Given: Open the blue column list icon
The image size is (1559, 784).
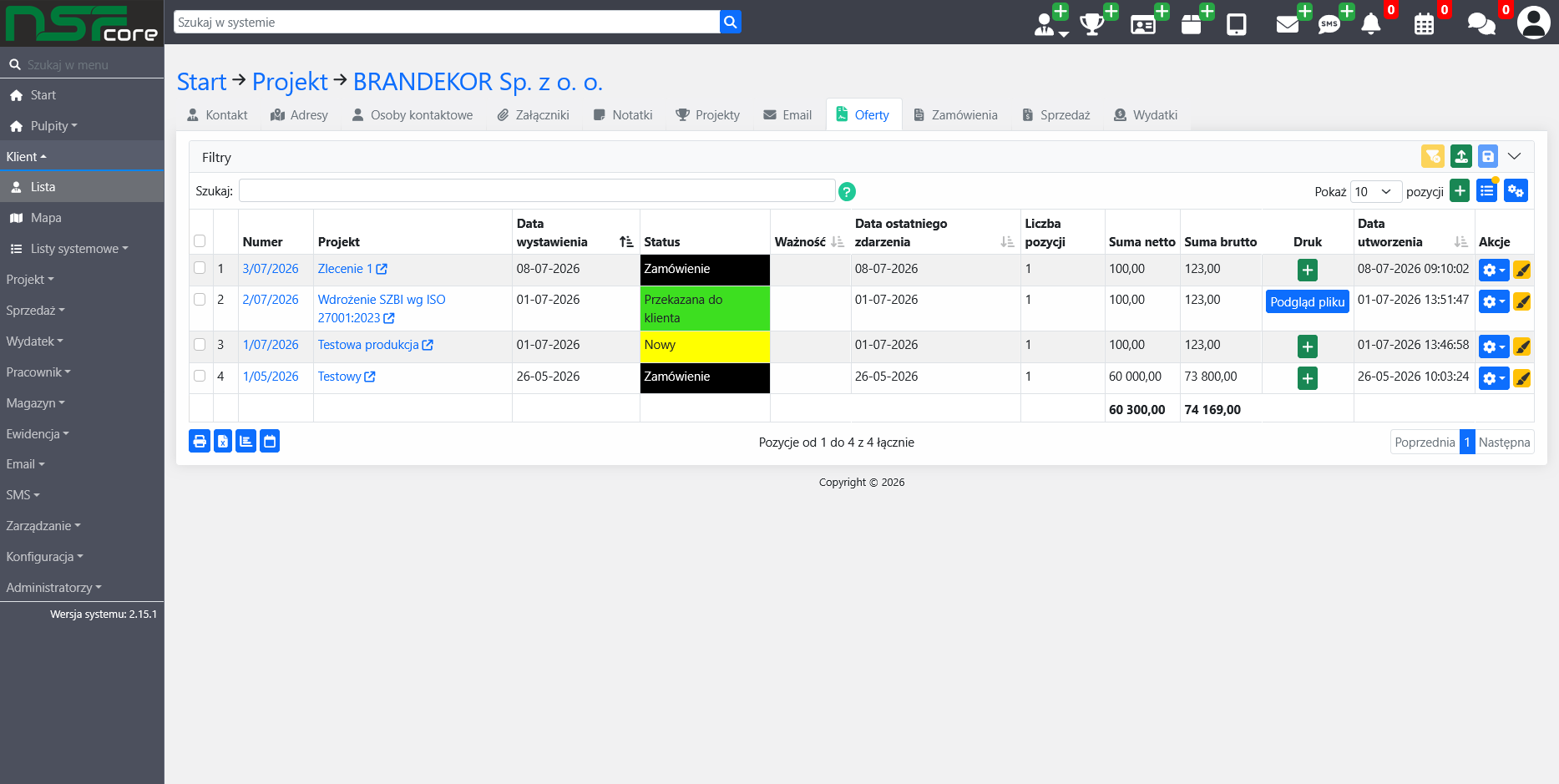Looking at the screenshot, I should [1487, 191].
